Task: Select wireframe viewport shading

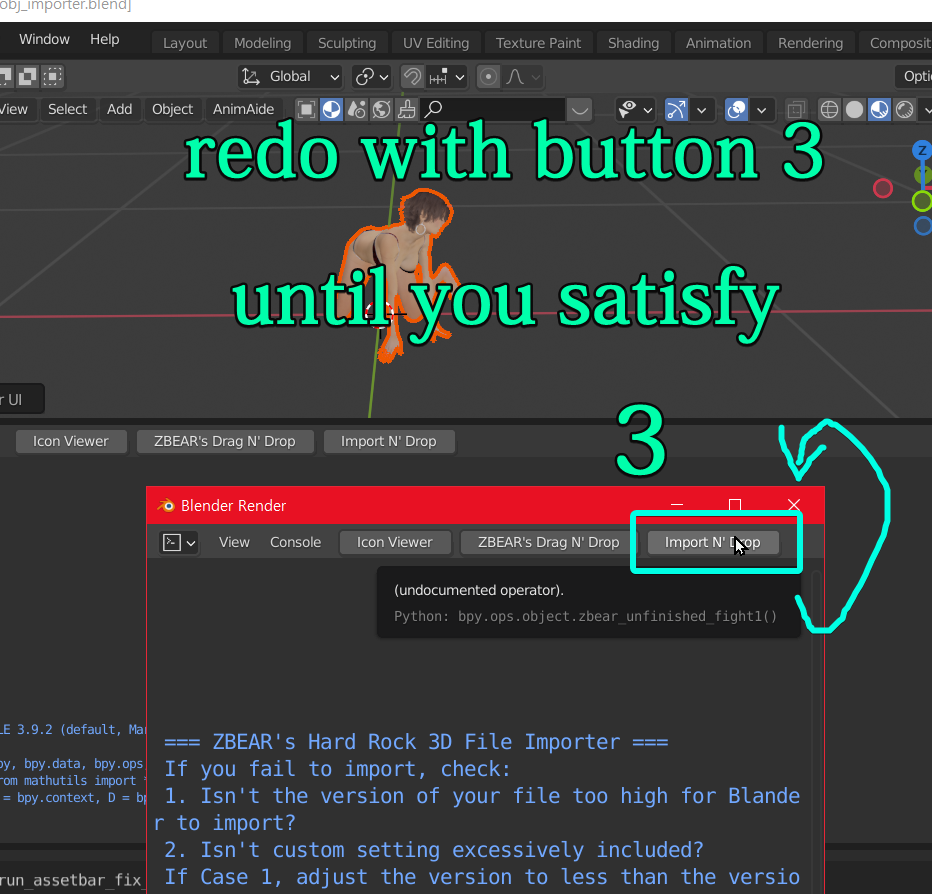Action: pyautogui.click(x=829, y=109)
